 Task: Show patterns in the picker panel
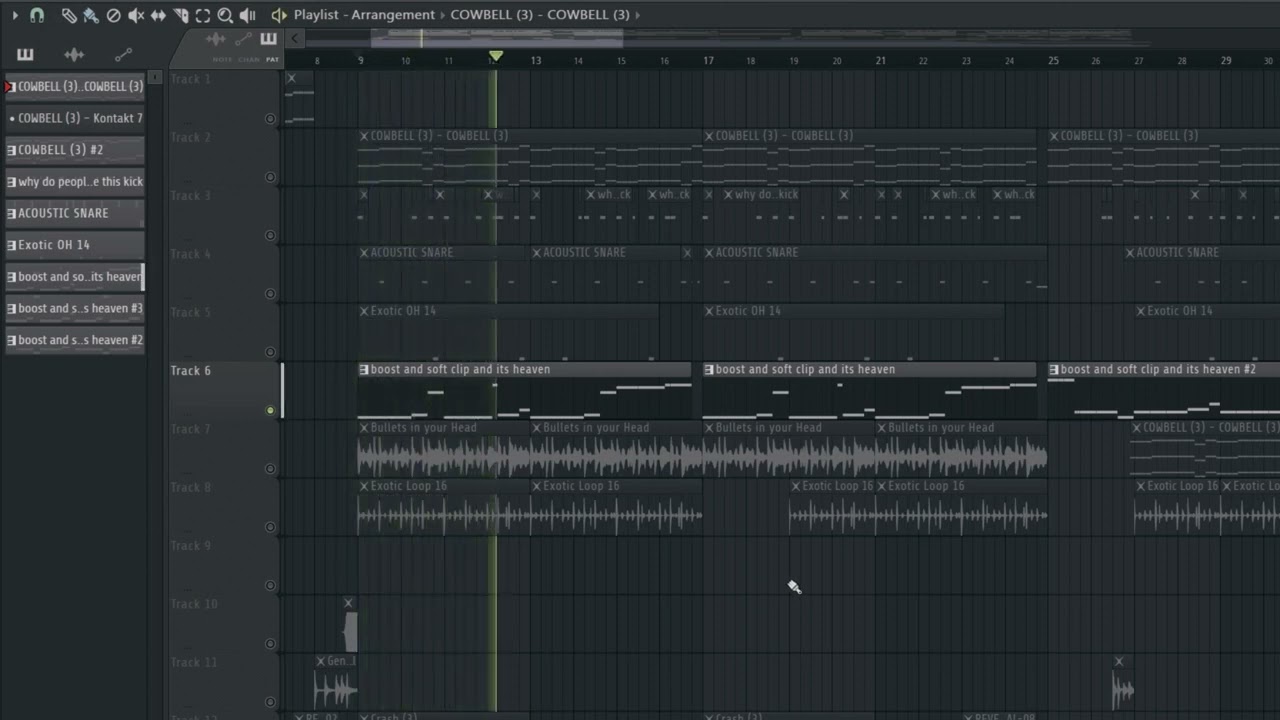click(x=25, y=54)
